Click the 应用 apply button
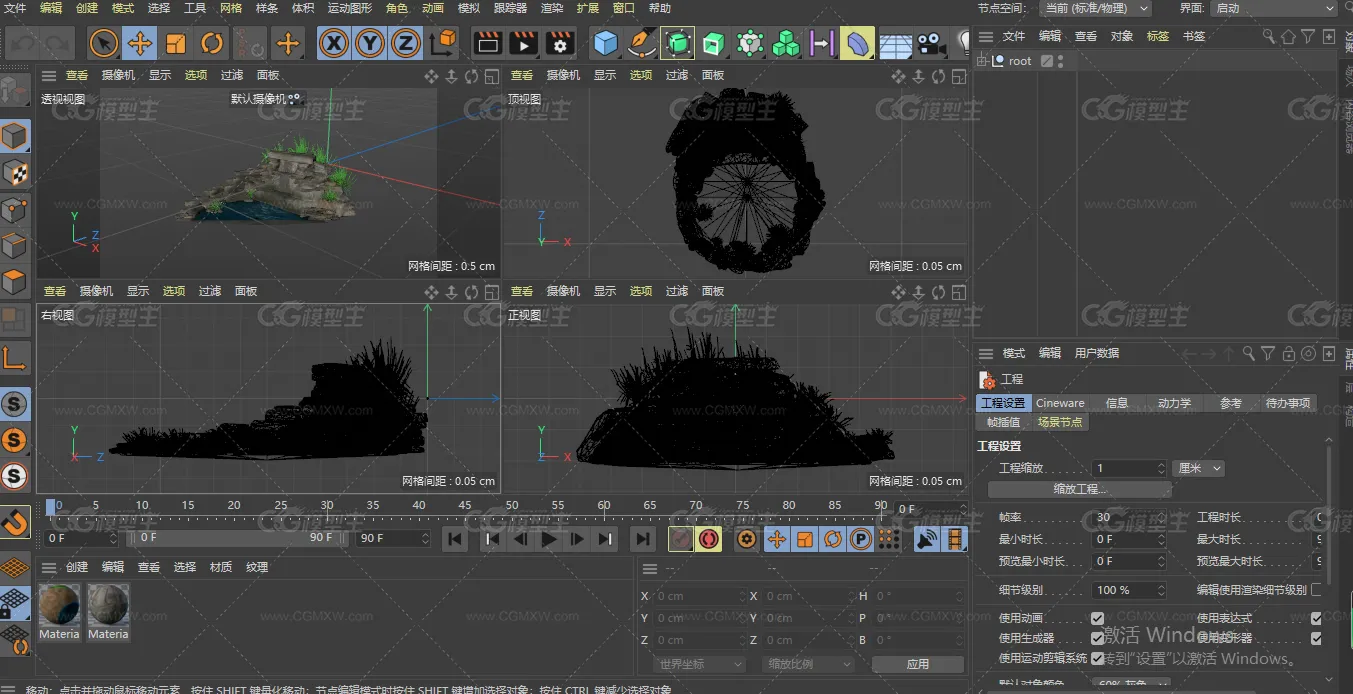Image resolution: width=1353 pixels, height=694 pixels. [x=918, y=664]
